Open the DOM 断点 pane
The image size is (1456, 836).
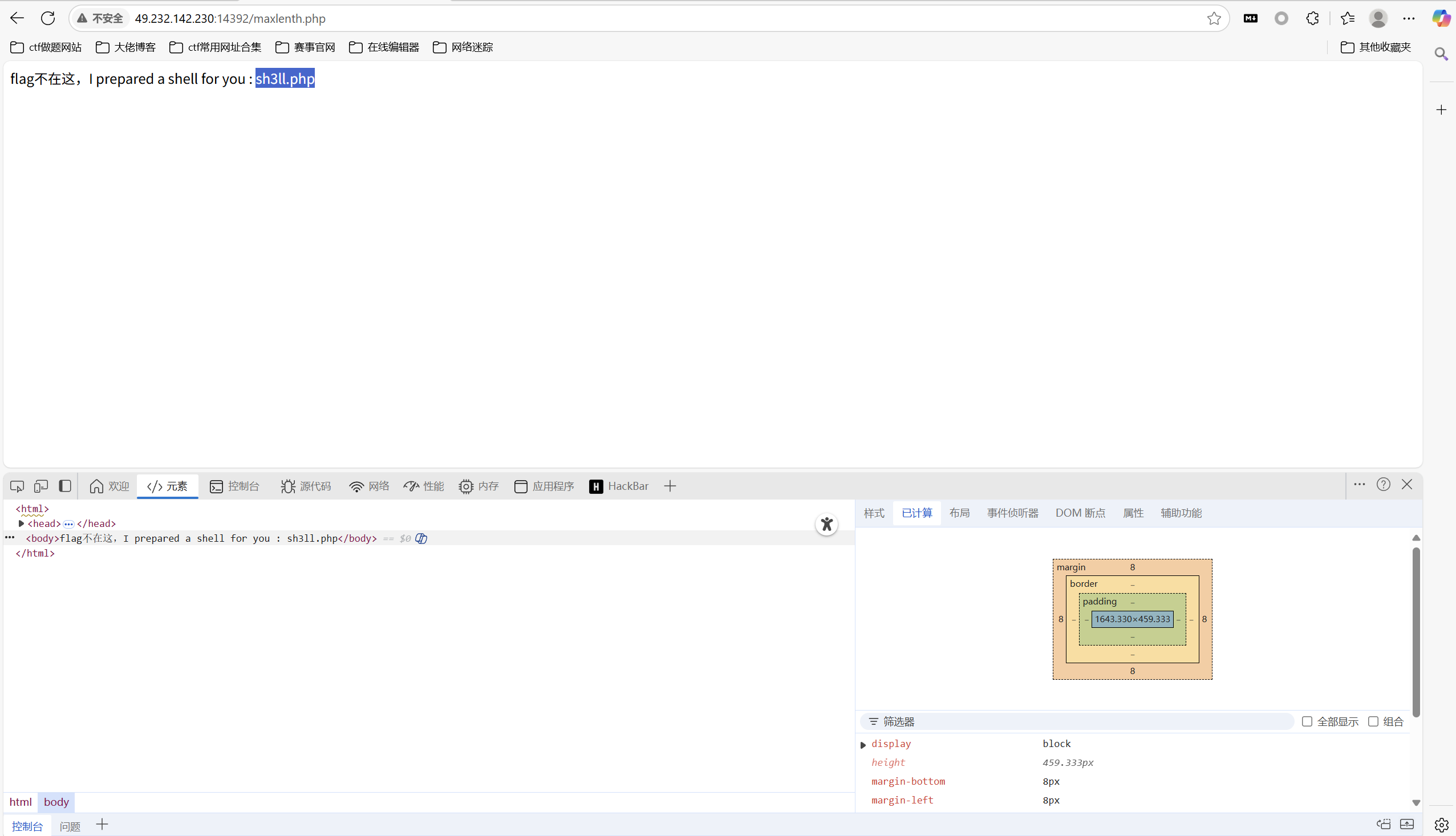1080,513
